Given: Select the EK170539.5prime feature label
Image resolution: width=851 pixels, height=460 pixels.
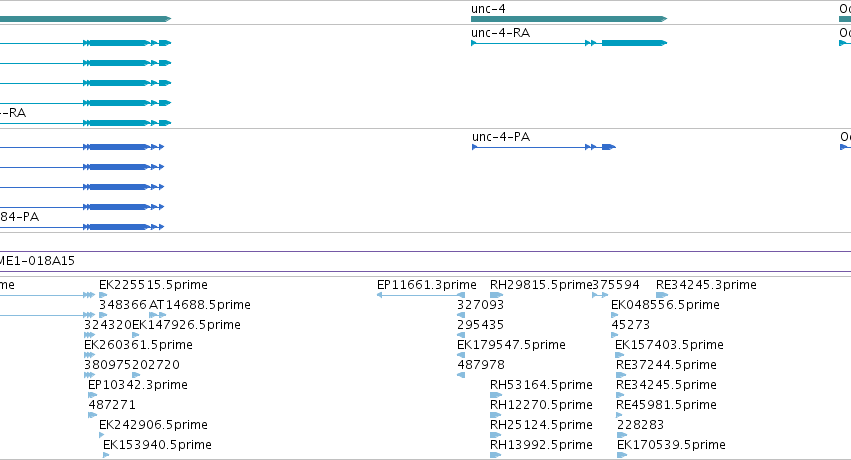Looking at the screenshot, I should (671, 445).
